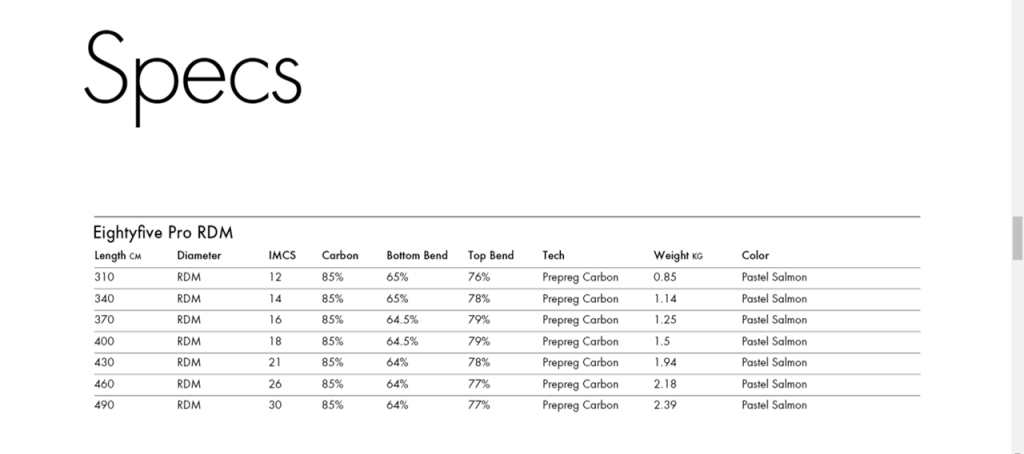Viewport: 1024px width, 454px height.
Task: Select the Eightyfive Pro RDM table title
Action: (163, 232)
